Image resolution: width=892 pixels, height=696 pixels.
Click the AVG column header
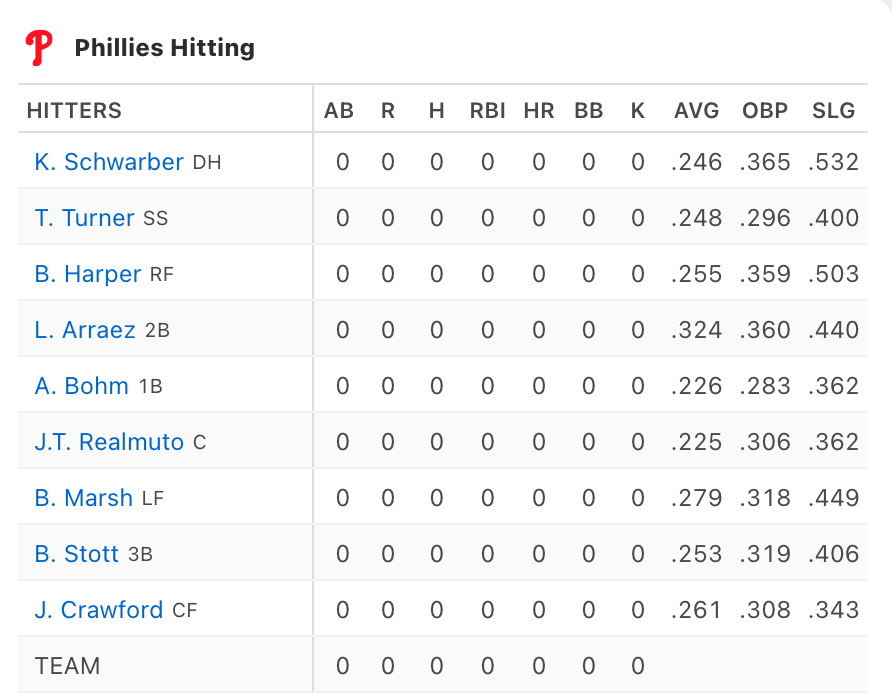tap(696, 110)
